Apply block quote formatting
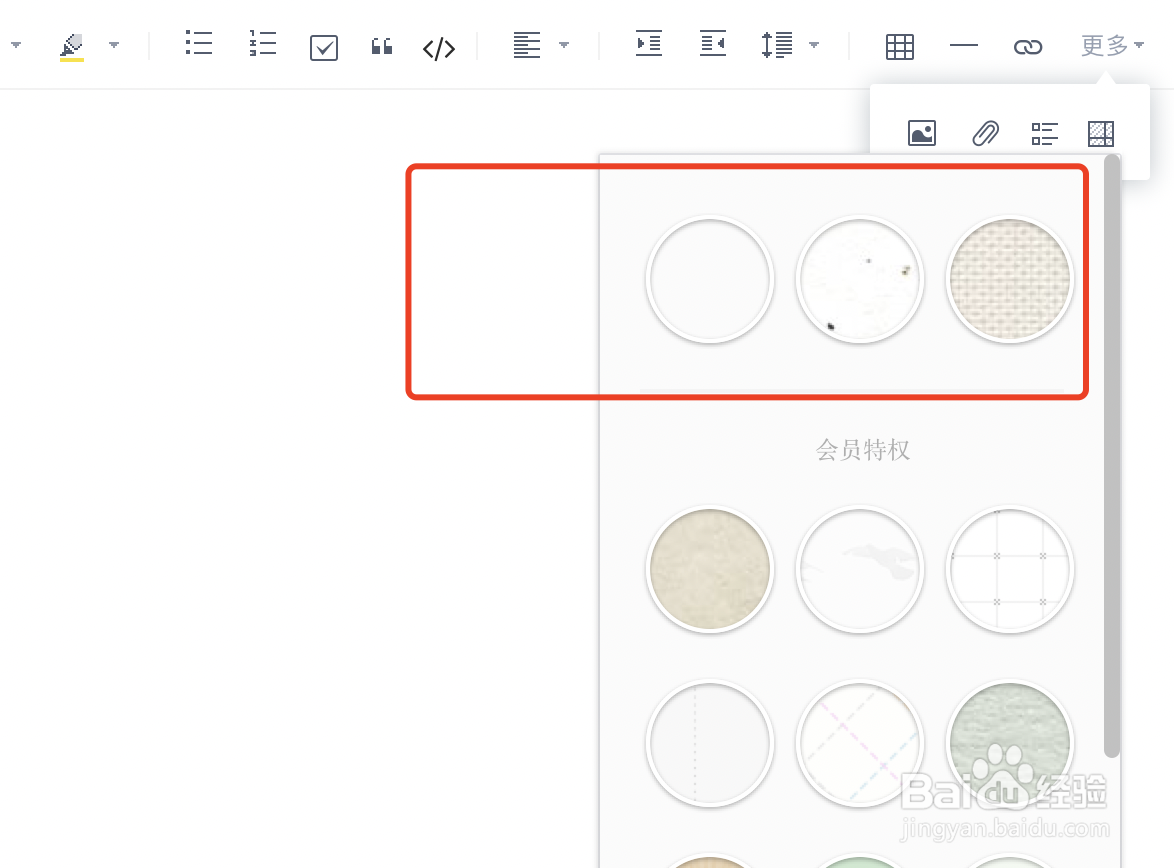 pyautogui.click(x=382, y=46)
